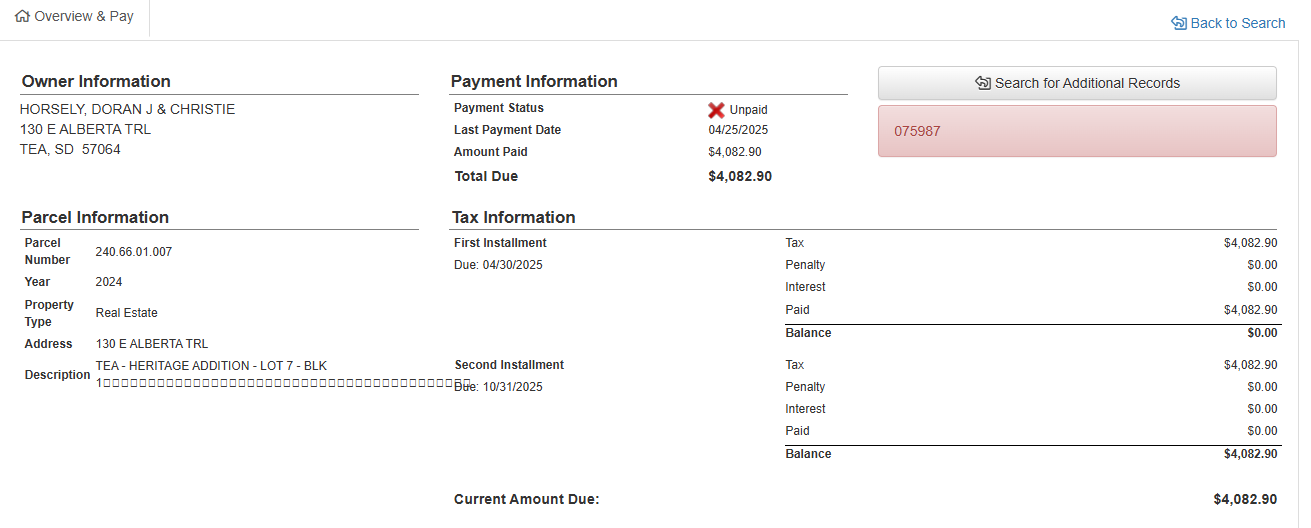This screenshot has width=1311, height=528.
Task: Click the Second Installment label
Action: (509, 365)
